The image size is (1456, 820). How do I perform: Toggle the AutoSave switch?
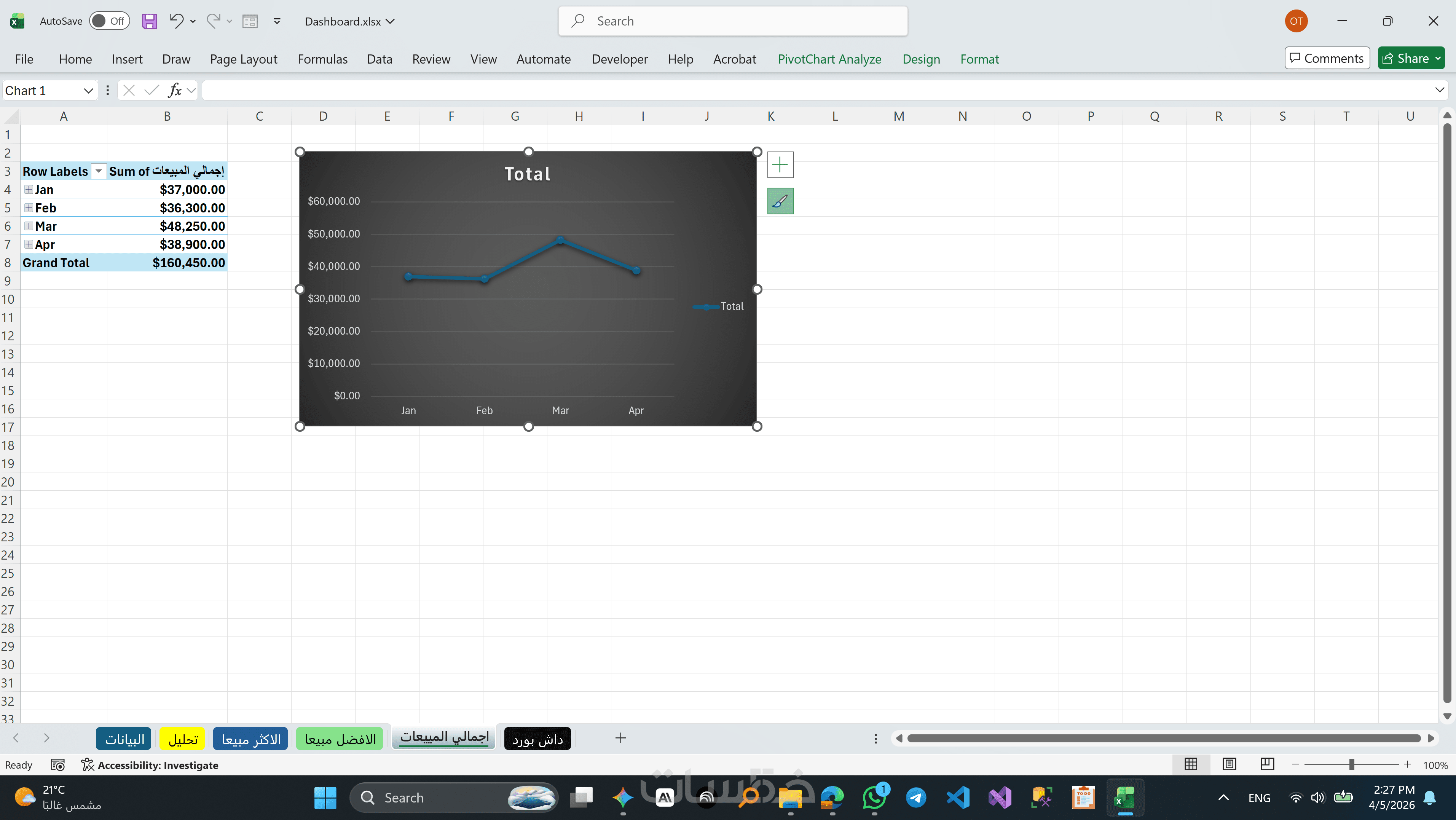109,21
